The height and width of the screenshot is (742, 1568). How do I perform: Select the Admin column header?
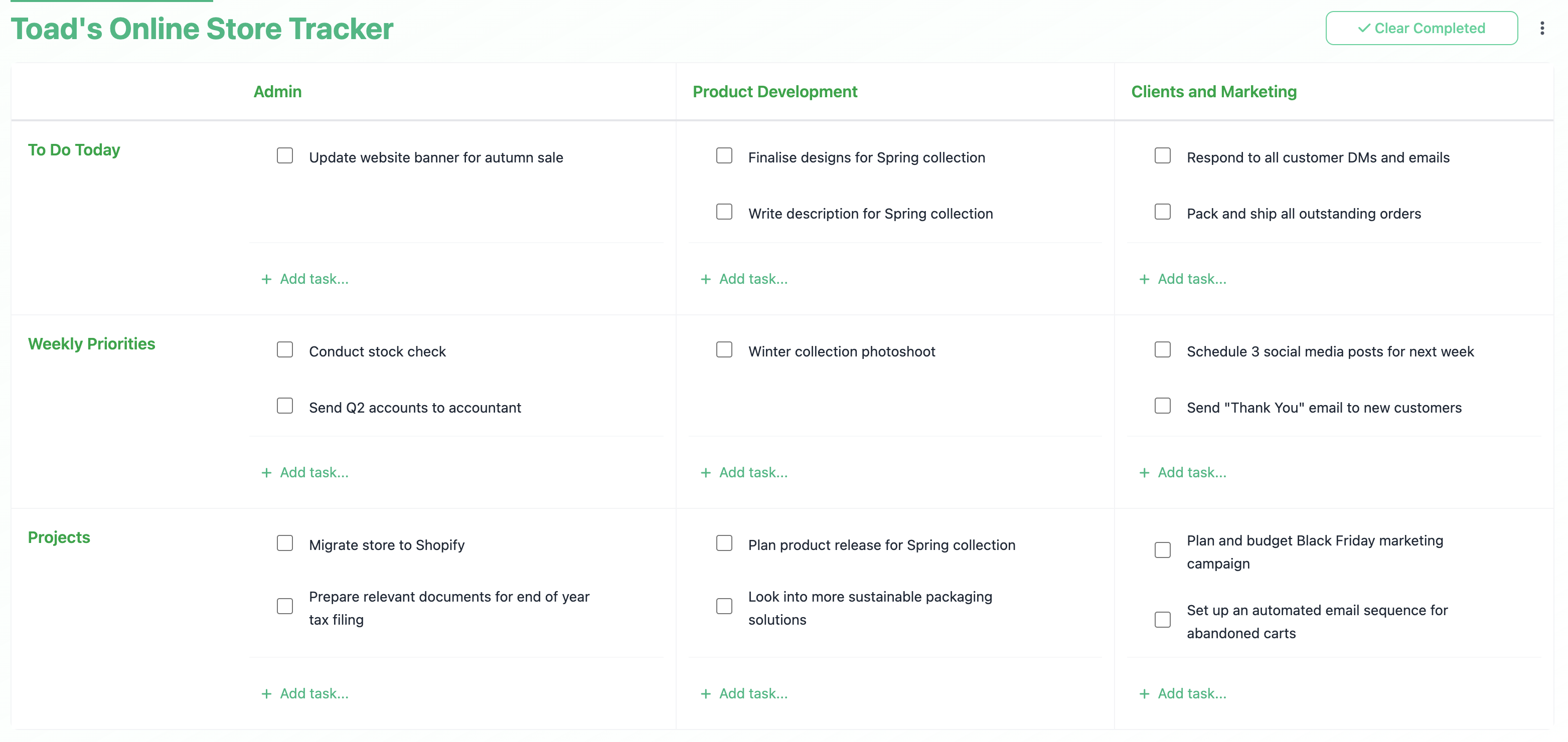pos(277,92)
